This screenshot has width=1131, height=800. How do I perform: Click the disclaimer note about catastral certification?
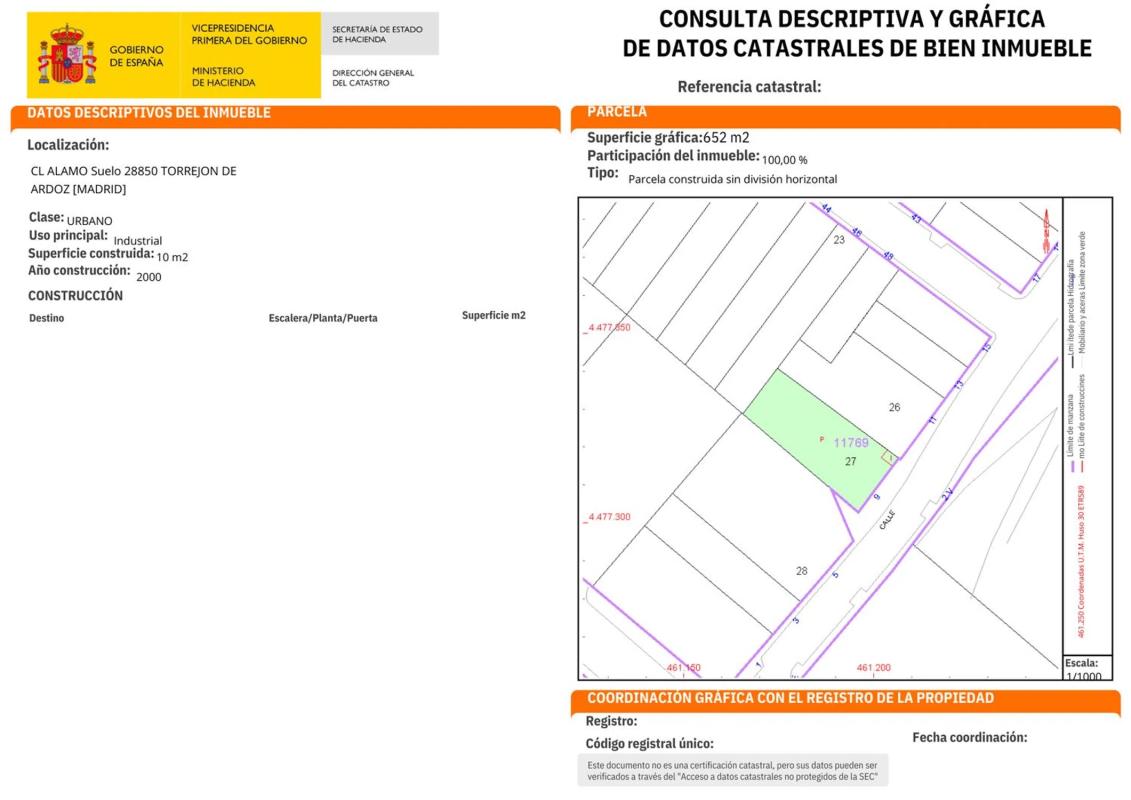(733, 770)
